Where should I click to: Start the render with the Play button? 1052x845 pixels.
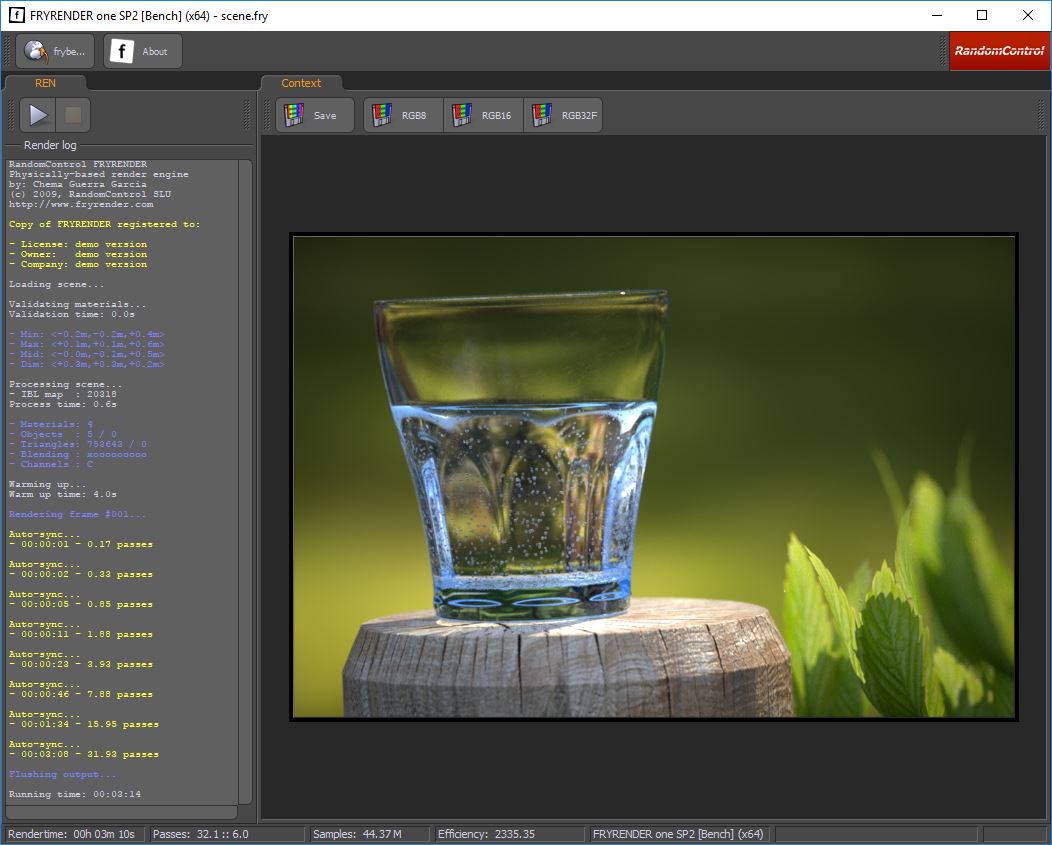coord(38,115)
